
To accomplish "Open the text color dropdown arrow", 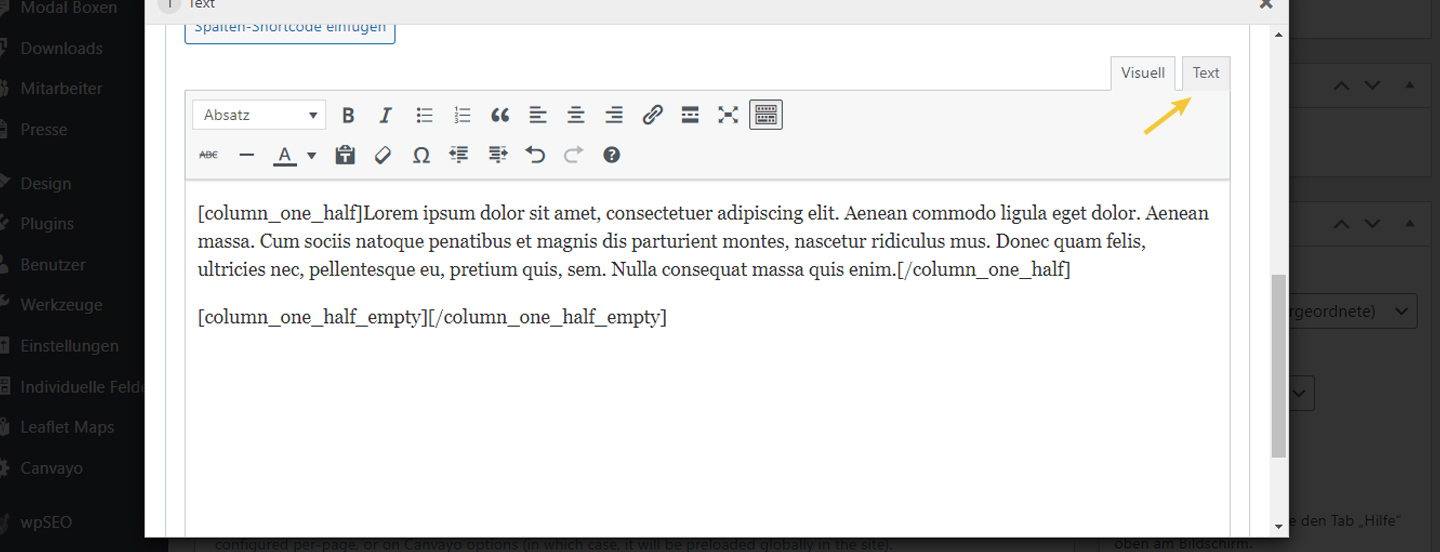I will 312,155.
